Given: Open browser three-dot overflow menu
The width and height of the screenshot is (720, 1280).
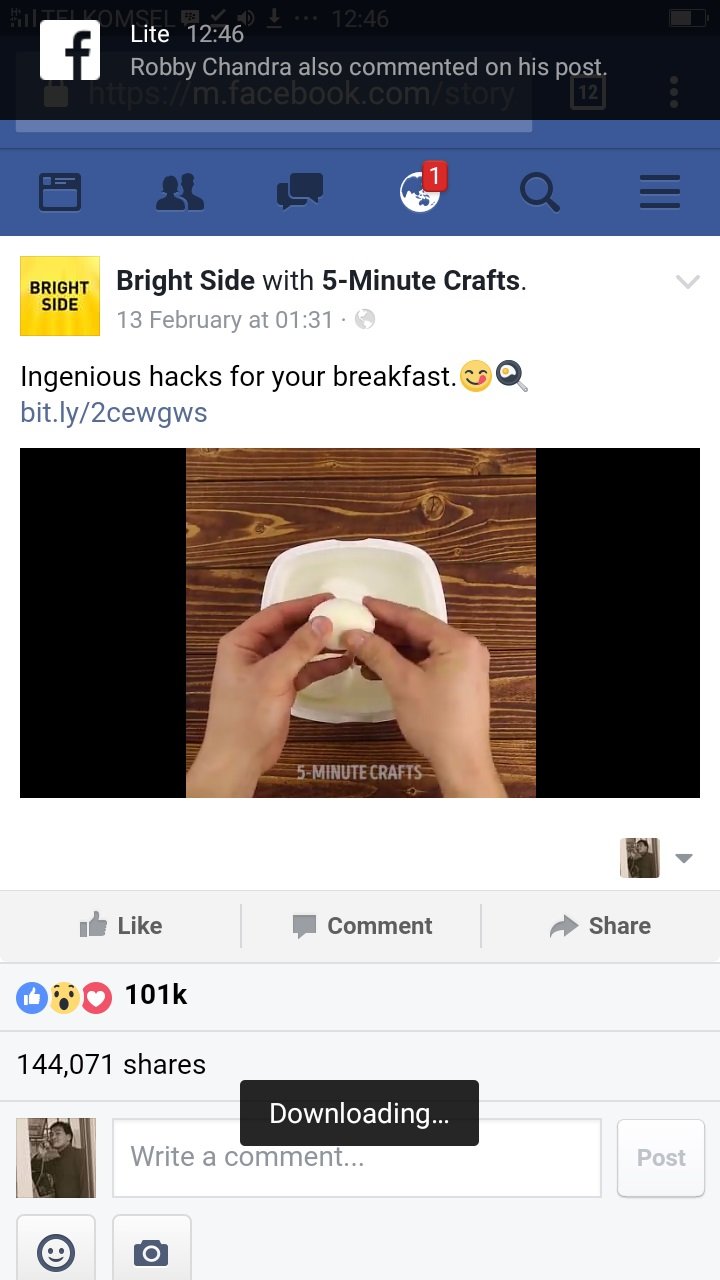Looking at the screenshot, I should click(x=674, y=92).
